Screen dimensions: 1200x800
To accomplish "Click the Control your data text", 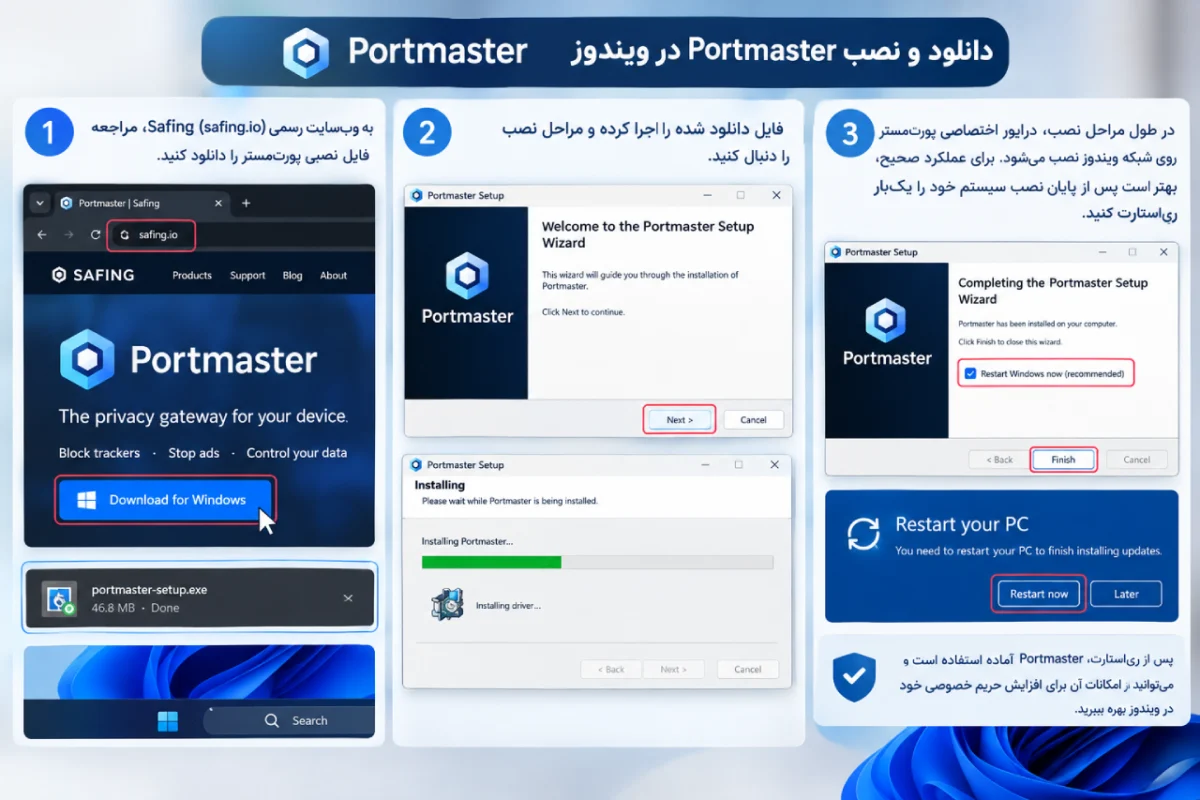I will coord(297,453).
